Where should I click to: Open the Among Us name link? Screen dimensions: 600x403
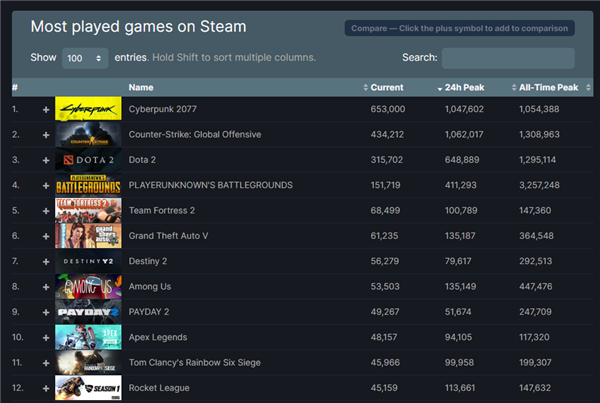tap(150, 287)
